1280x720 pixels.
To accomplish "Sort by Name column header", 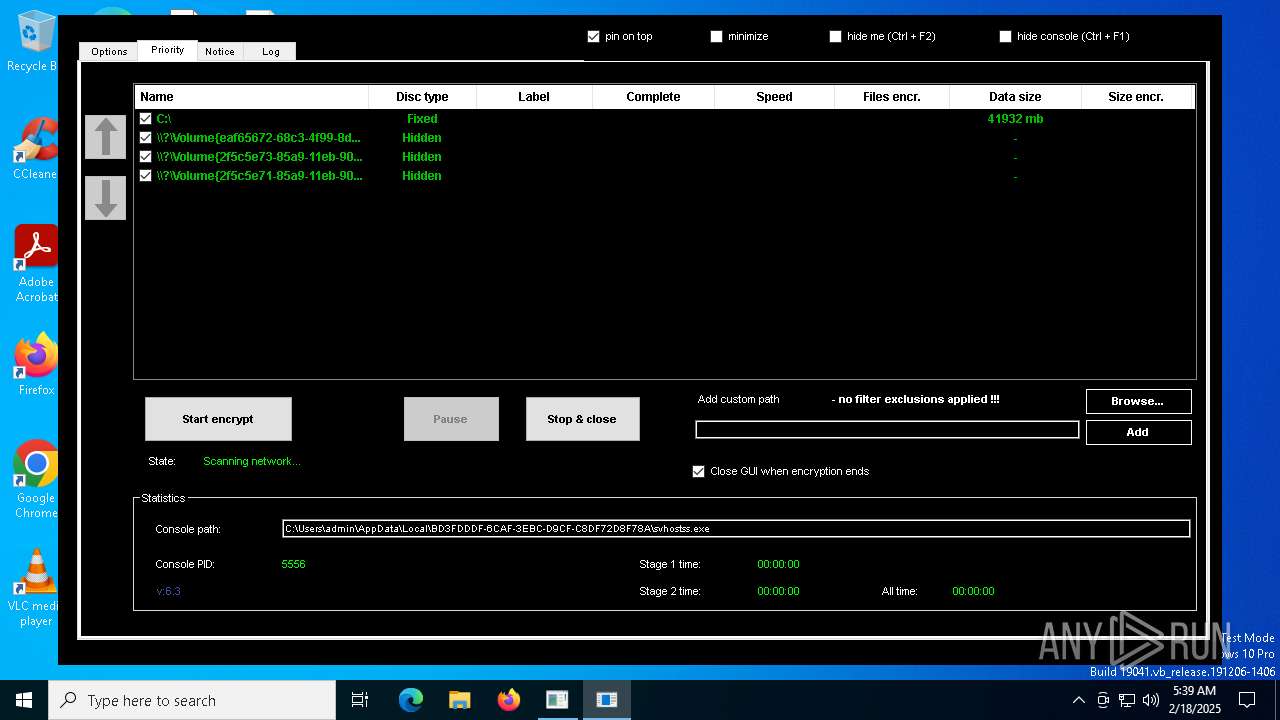I will point(251,97).
